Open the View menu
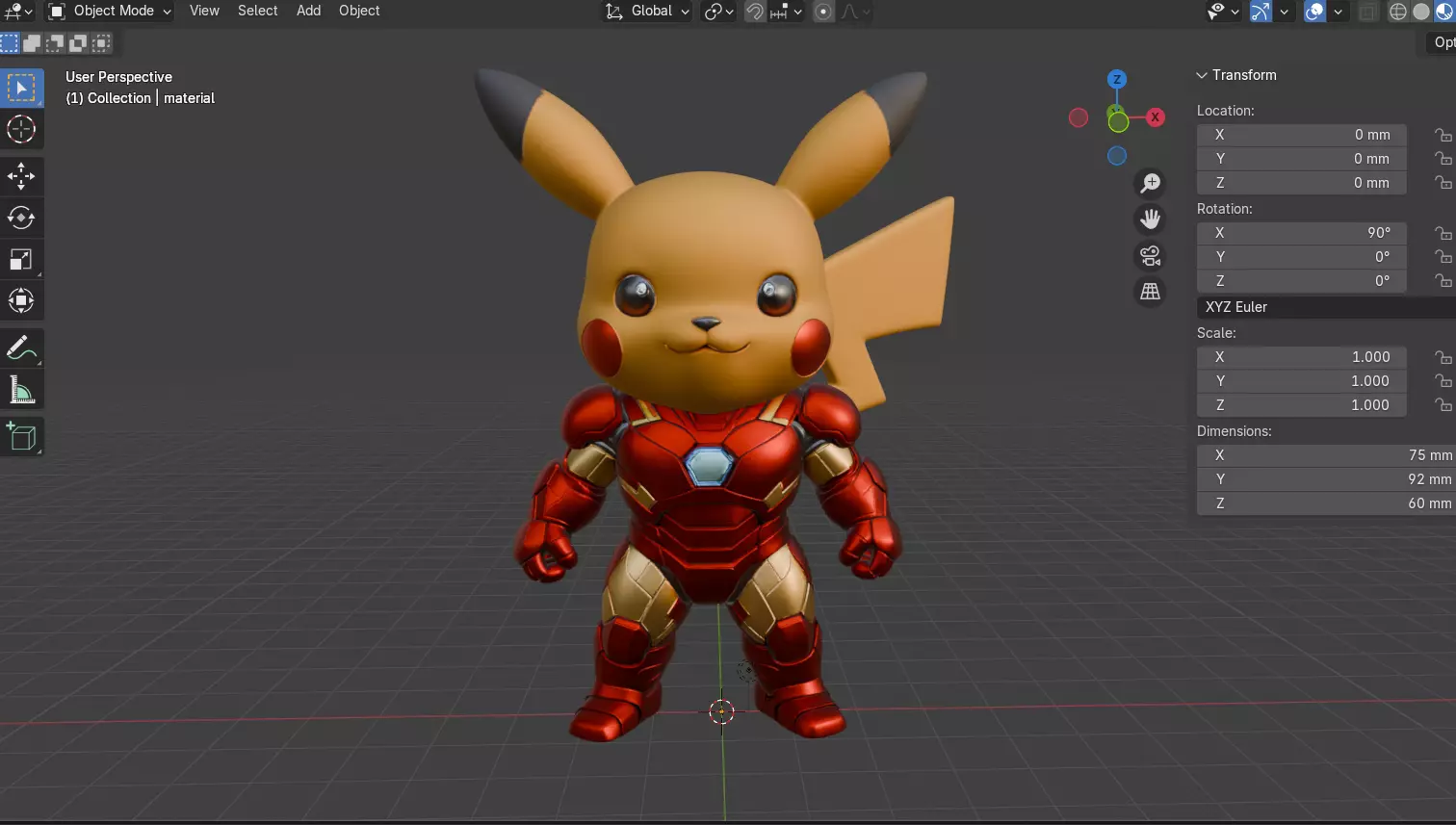Screen dimensions: 1456x825 (x=204, y=11)
